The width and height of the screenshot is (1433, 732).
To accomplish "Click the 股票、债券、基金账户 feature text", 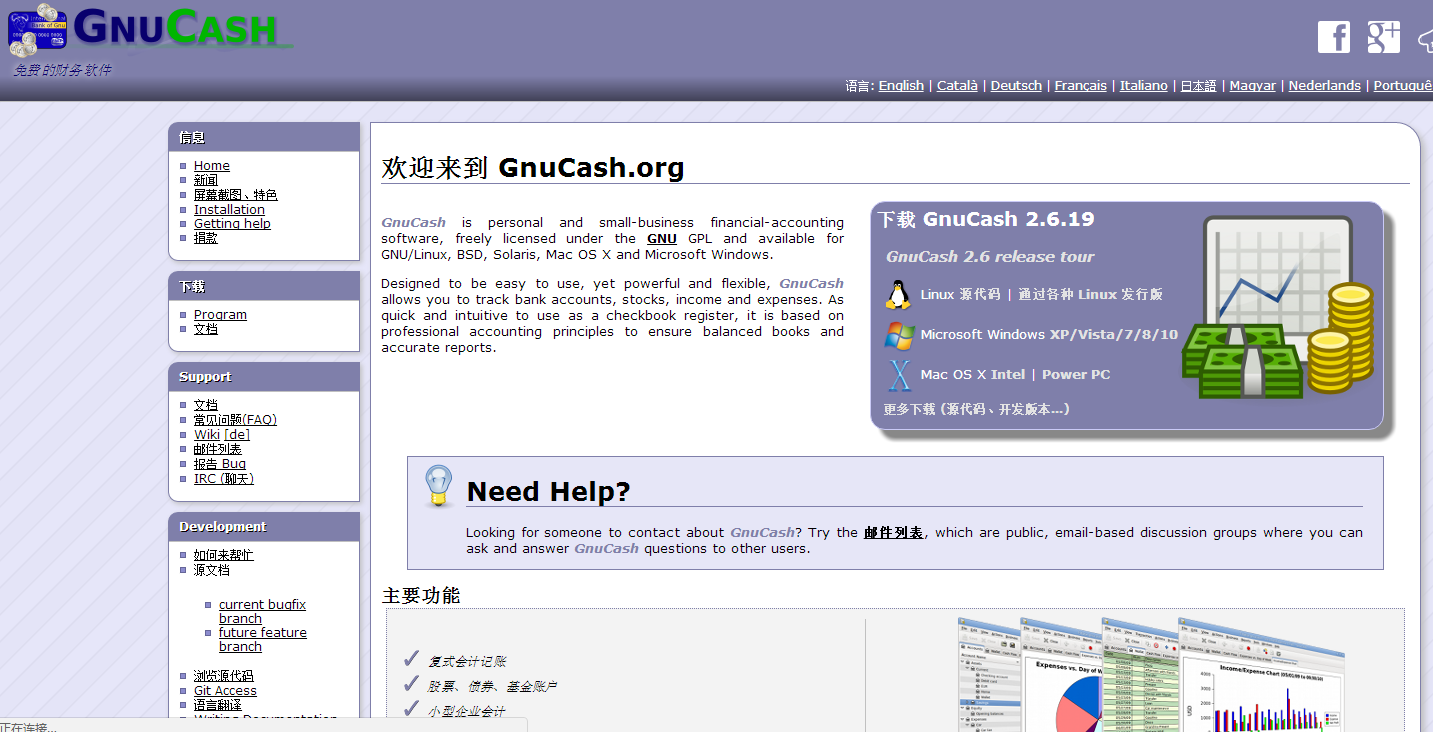I will click(x=492, y=687).
